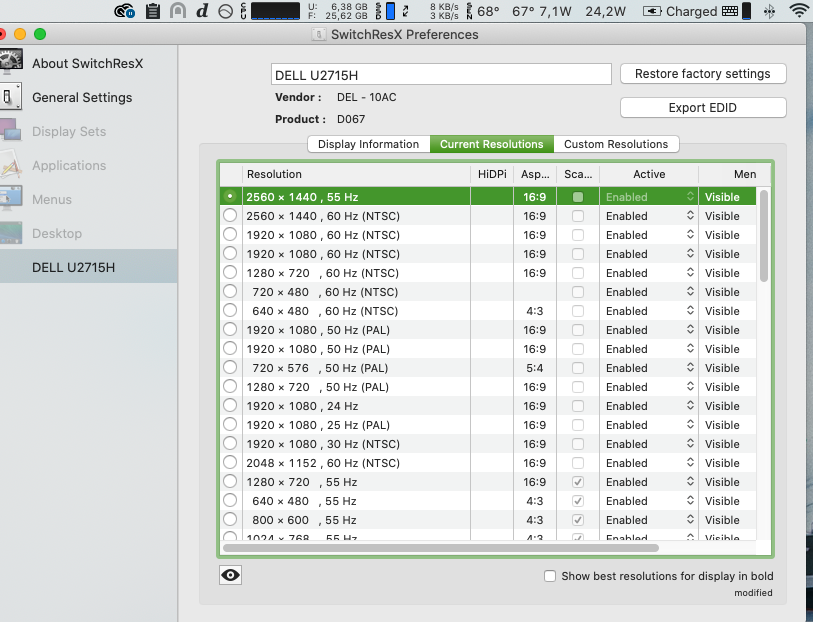Viewport: 813px width, 622px height.
Task: Open About SwitchResX sidebar icon
Action: 11,63
